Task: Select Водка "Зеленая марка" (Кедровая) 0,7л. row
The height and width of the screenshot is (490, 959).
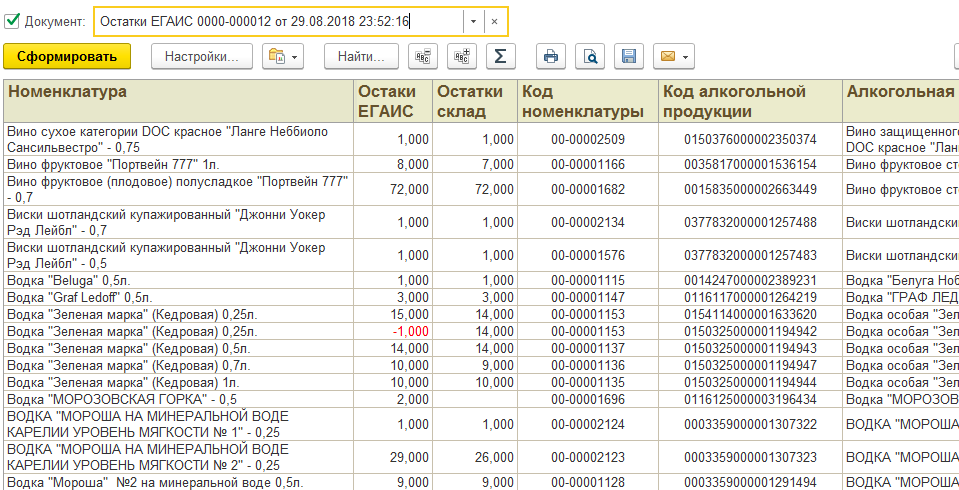Action: click(179, 366)
